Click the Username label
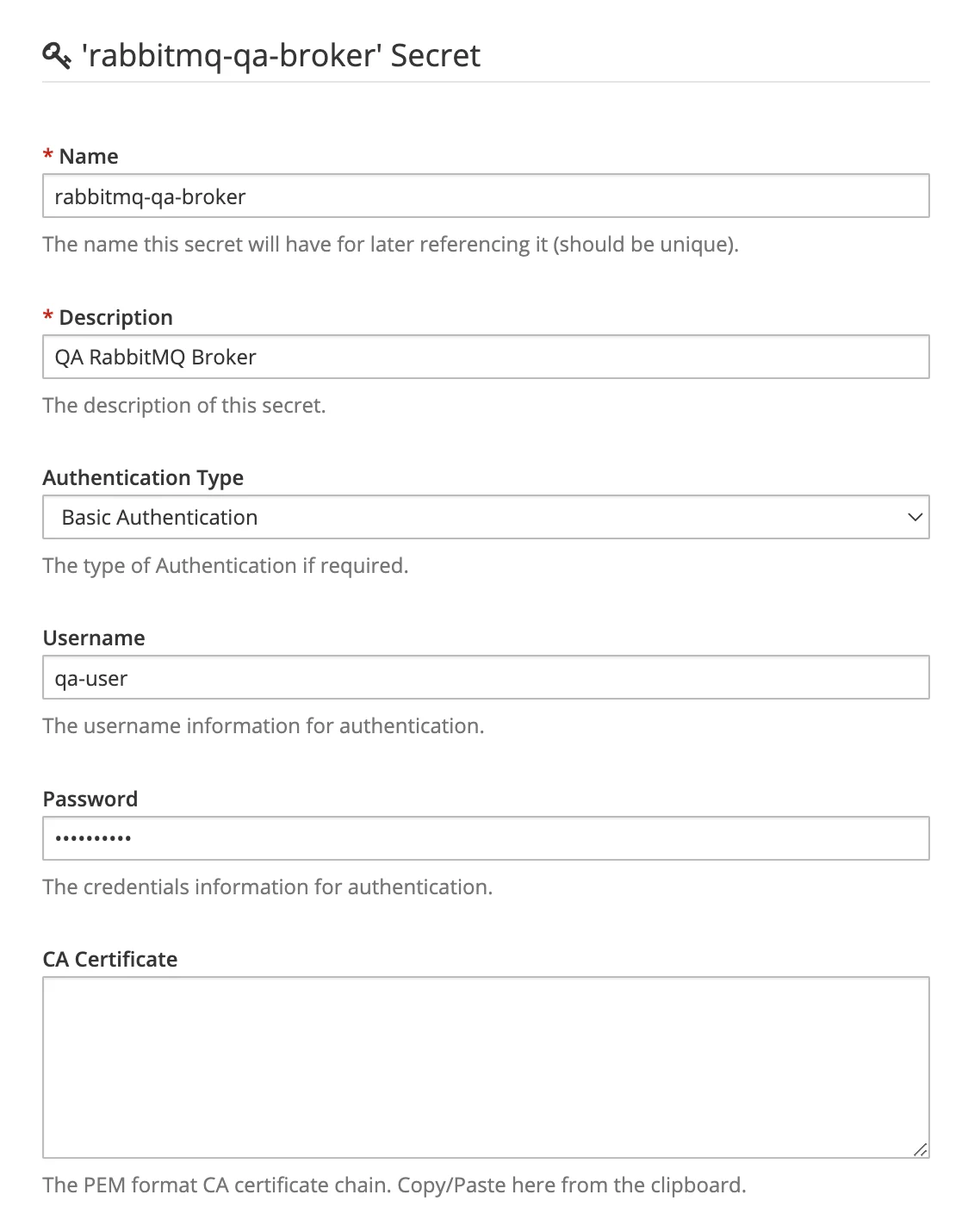This screenshot has width=968, height=1232. [94, 638]
